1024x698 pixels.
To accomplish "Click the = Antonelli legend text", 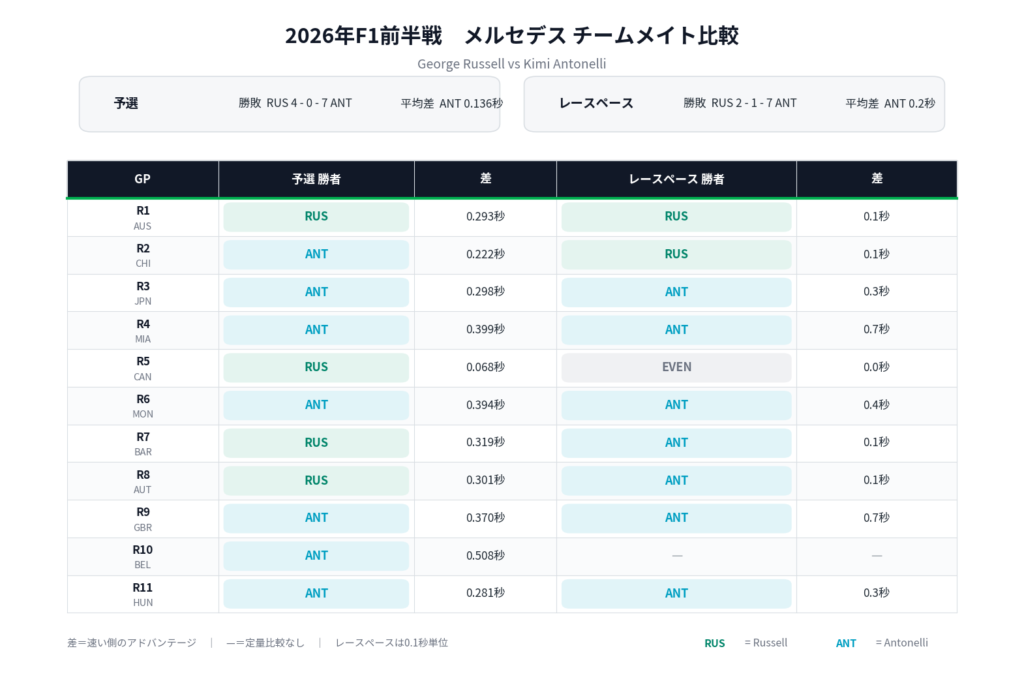I will [902, 643].
